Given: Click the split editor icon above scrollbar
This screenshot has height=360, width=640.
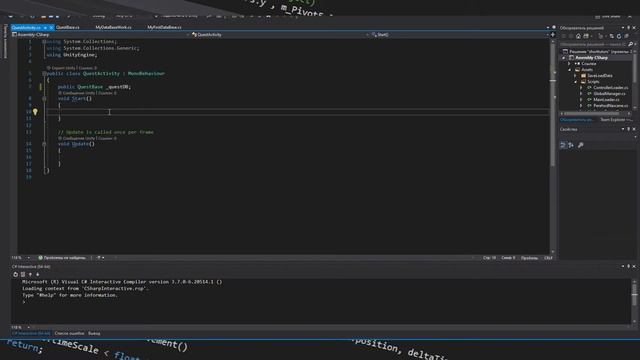Looking at the screenshot, I should coord(553,35).
